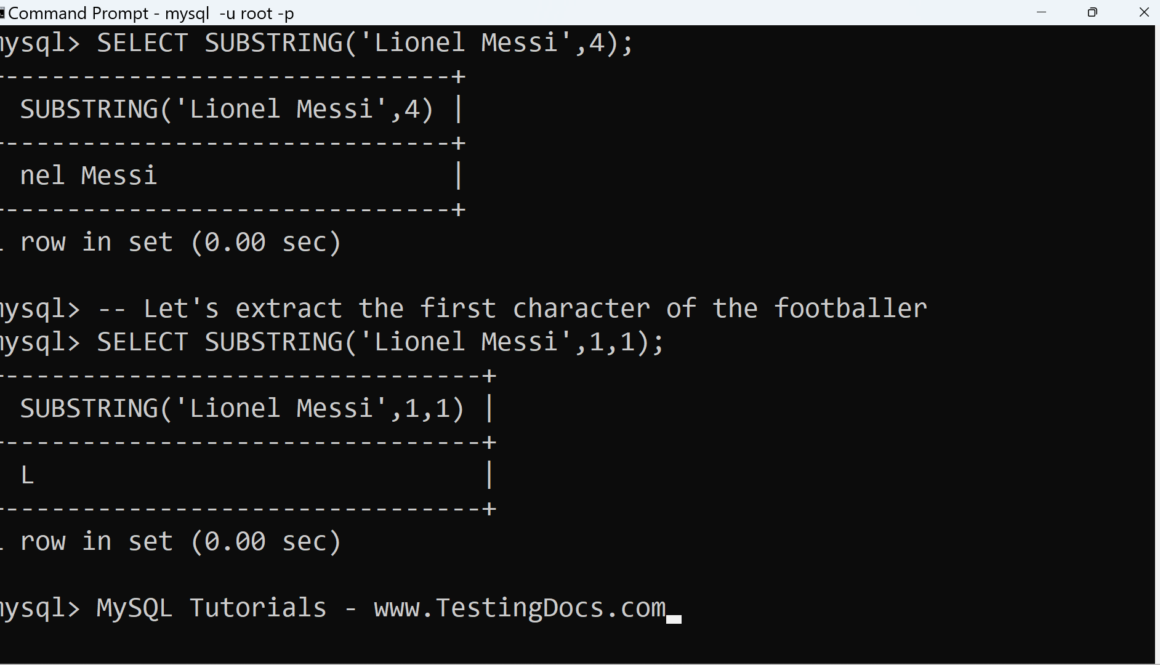Viewport: 1160px width, 665px height.
Task: Click the word 'footballer' in the comment
Action: point(850,309)
